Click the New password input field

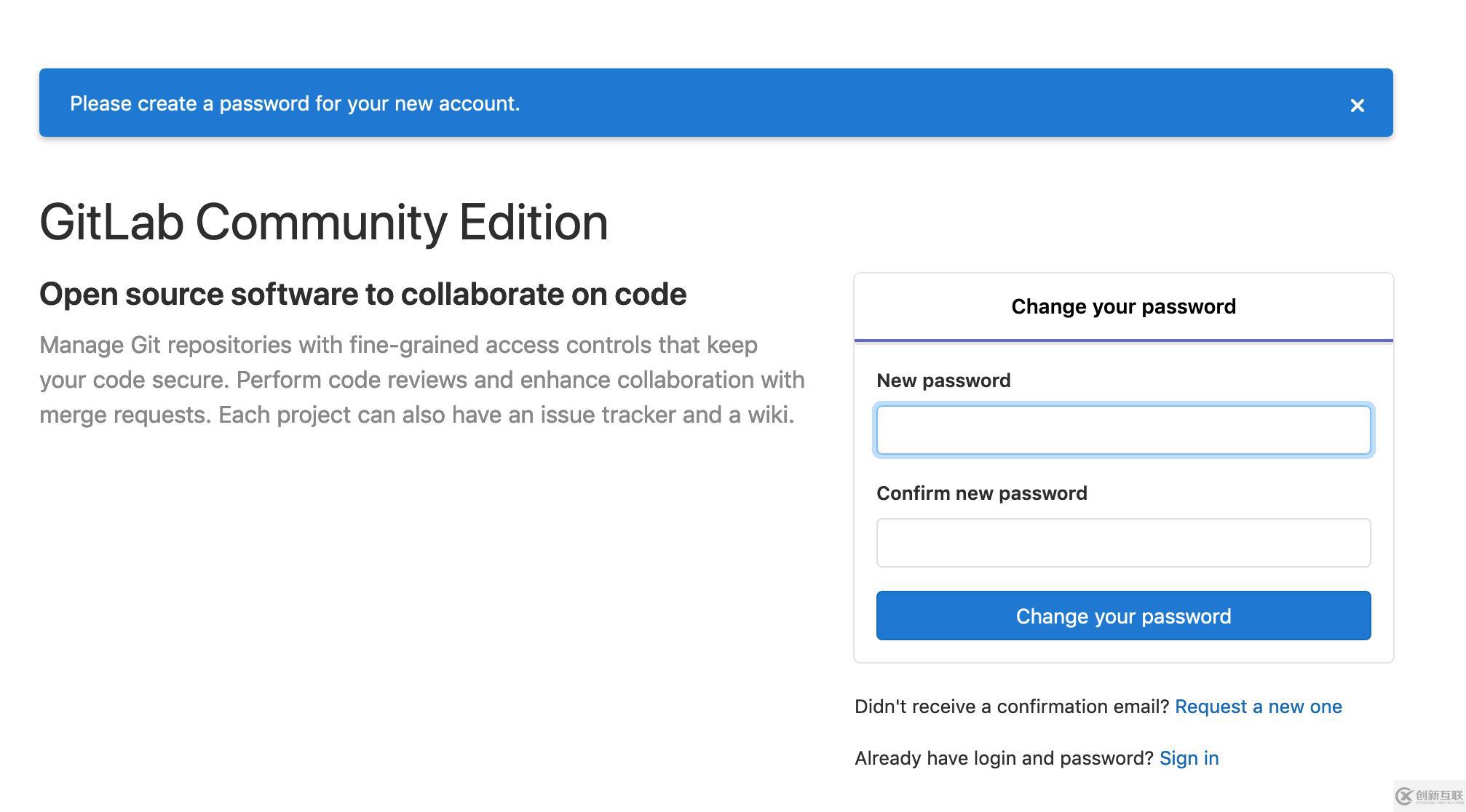point(1123,430)
